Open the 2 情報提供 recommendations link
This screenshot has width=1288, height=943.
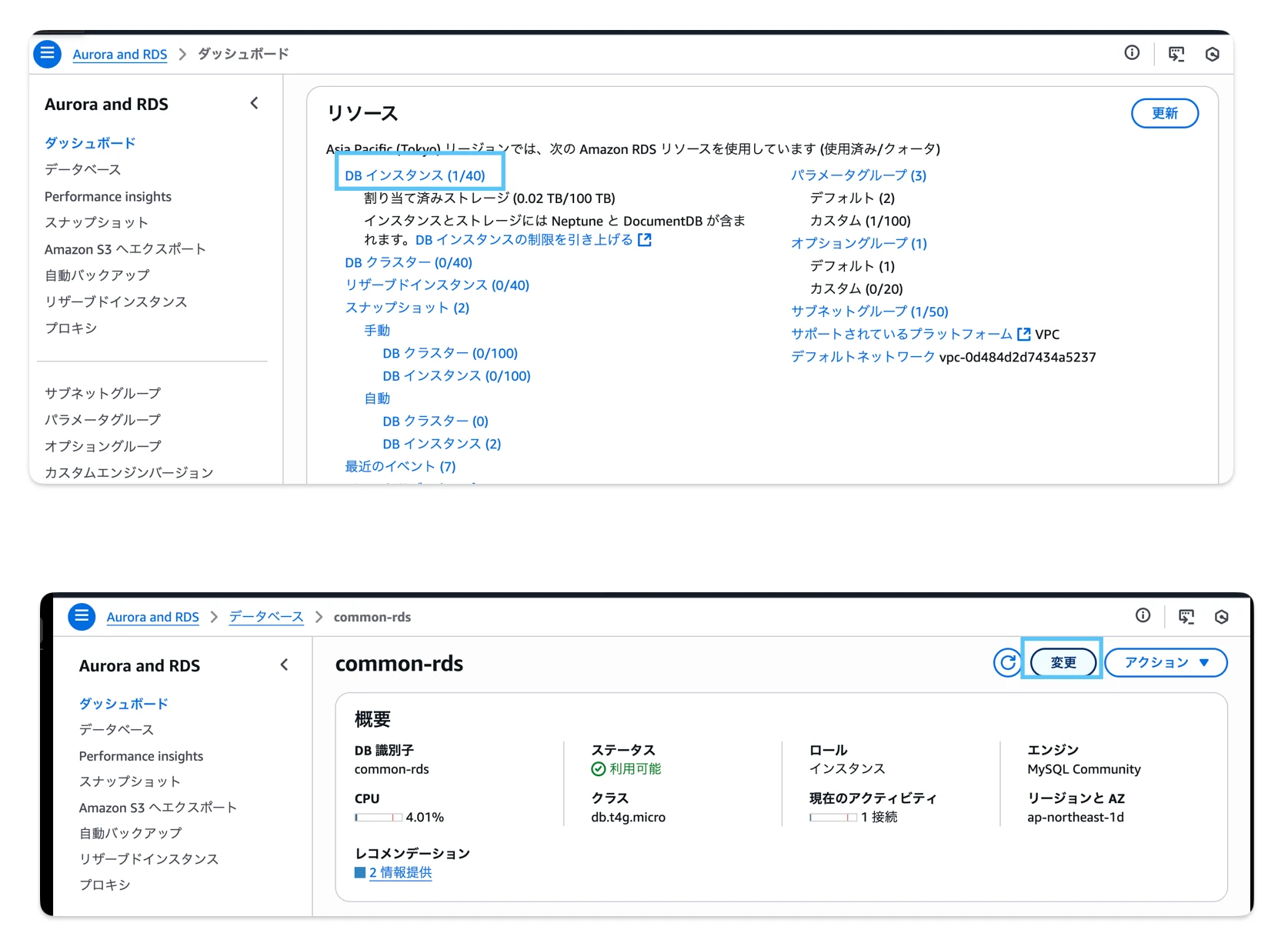coord(399,873)
